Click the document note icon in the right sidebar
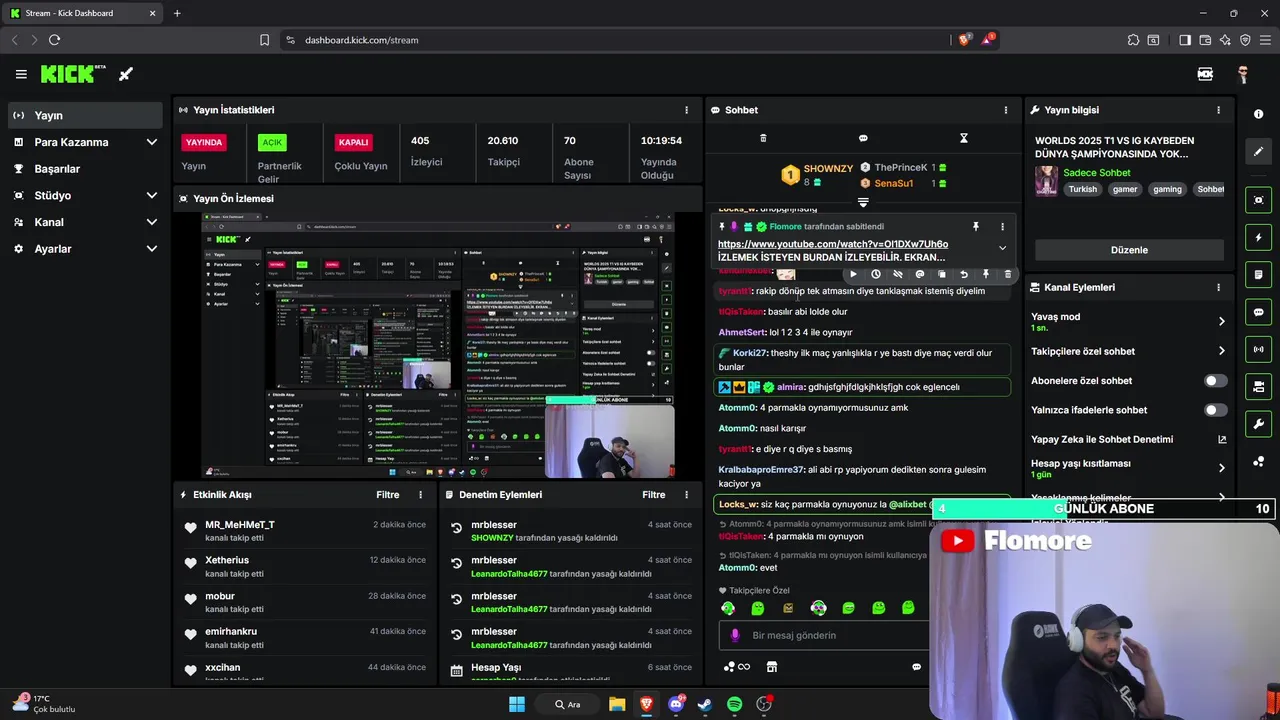Viewport: 1280px width, 720px height. click(1258, 275)
